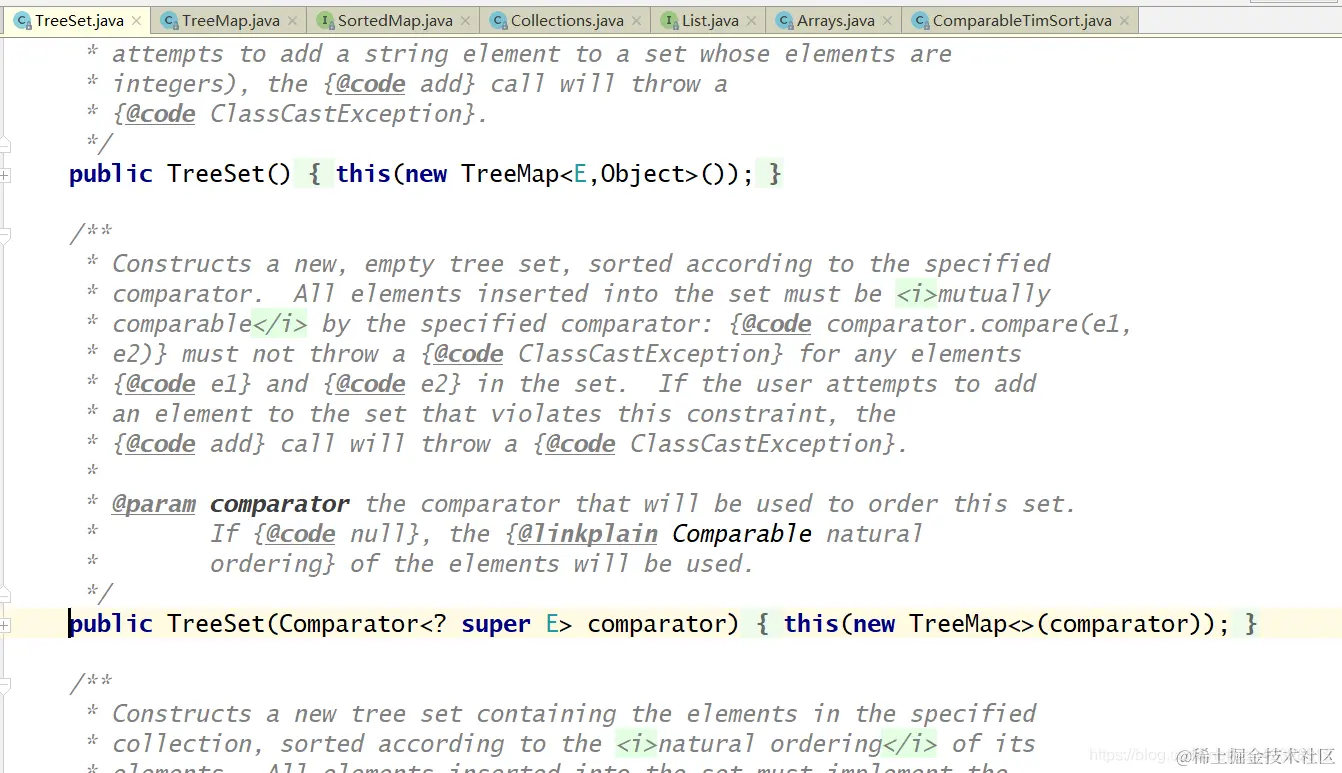Screen dimensions: 1342x773
Task: Close the Arrays.java tab
Action: (x=888, y=21)
